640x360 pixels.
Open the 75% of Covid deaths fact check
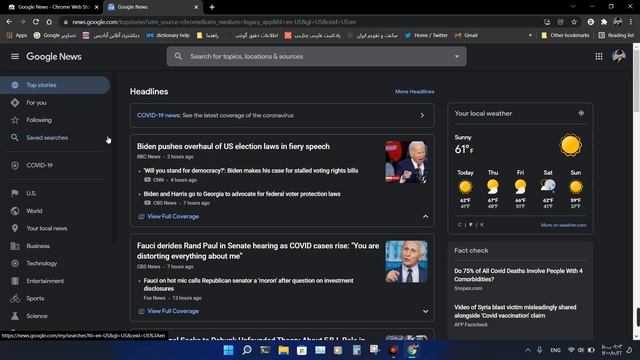518,275
